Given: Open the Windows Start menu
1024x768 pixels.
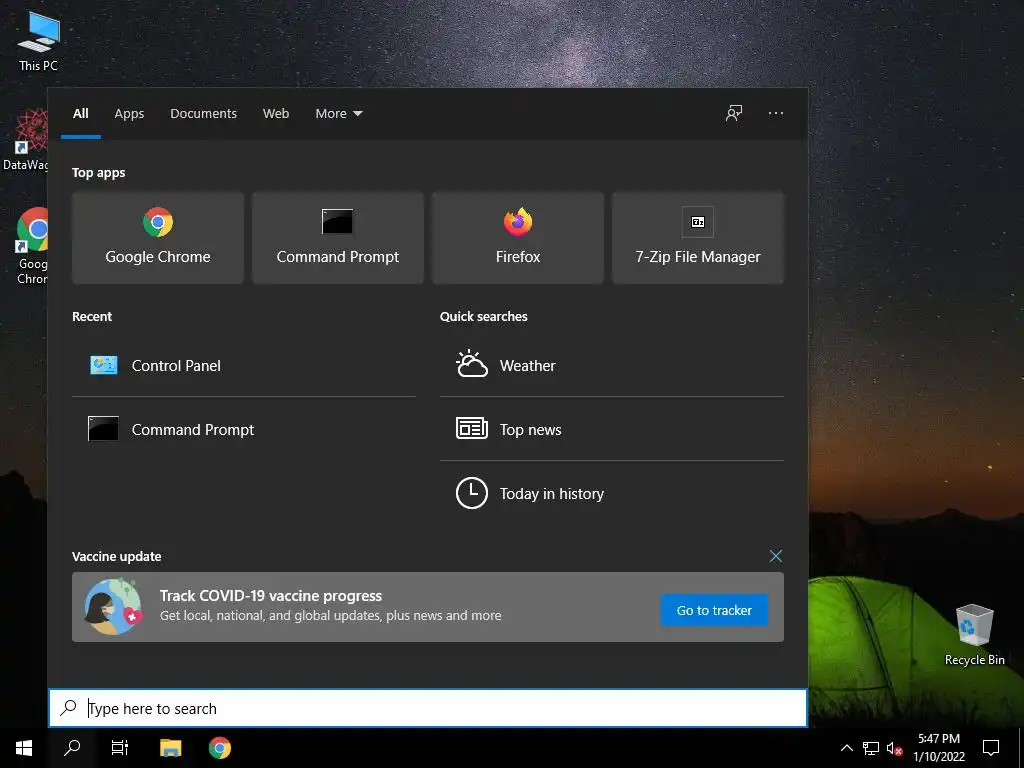Looking at the screenshot, I should (24, 748).
